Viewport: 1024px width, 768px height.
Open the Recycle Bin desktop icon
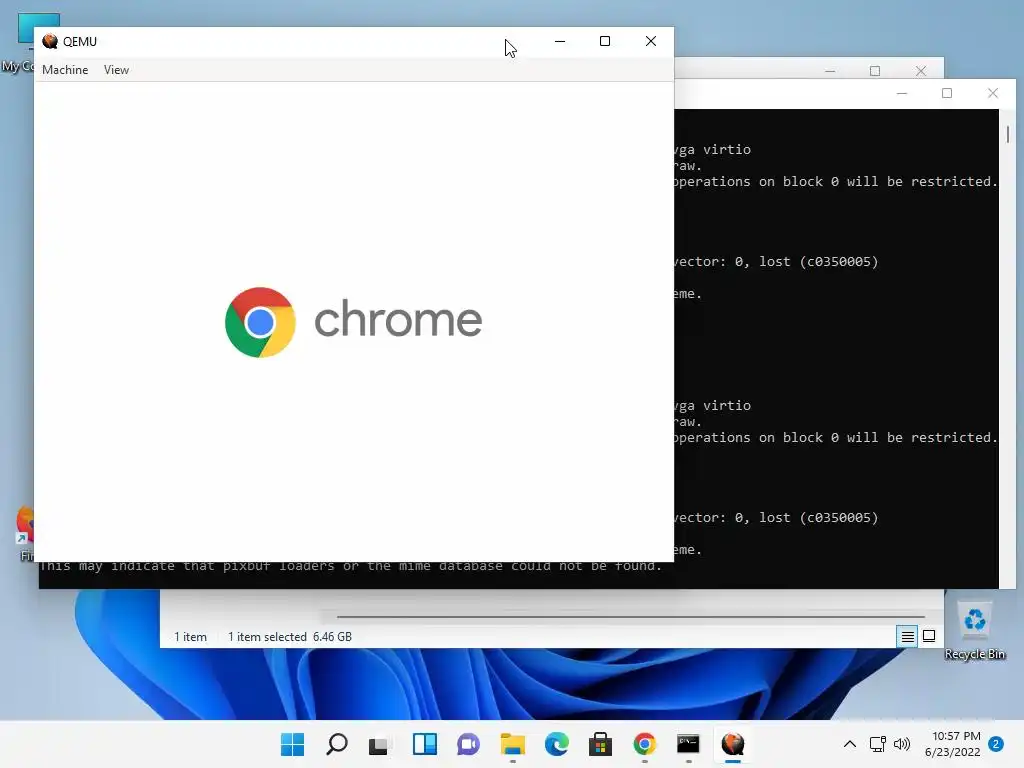pyautogui.click(x=974, y=630)
